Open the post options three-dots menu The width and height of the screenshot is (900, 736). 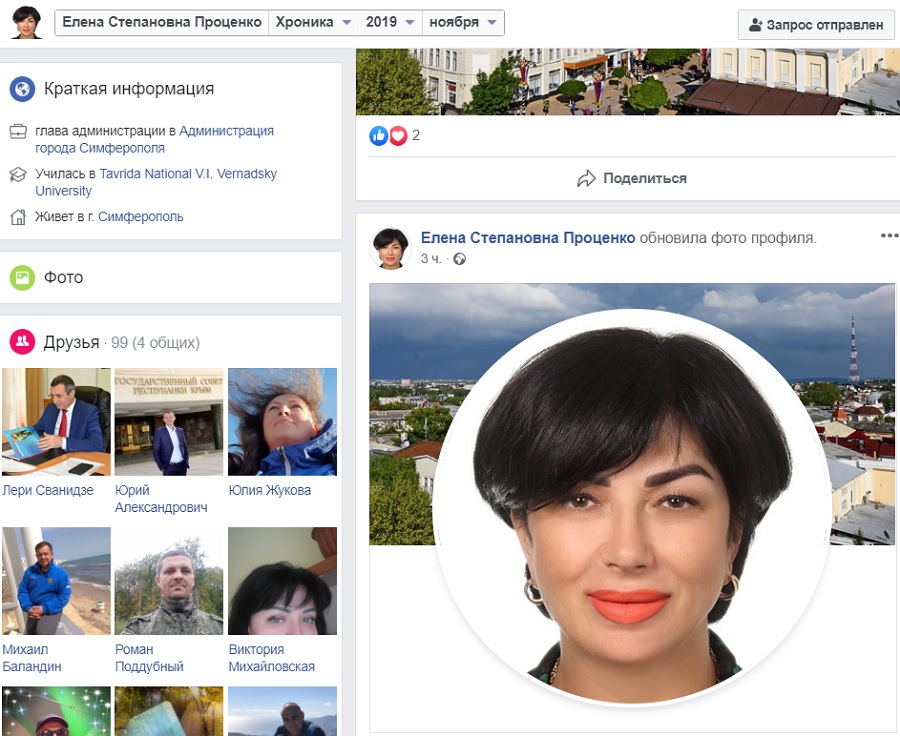pos(889,235)
